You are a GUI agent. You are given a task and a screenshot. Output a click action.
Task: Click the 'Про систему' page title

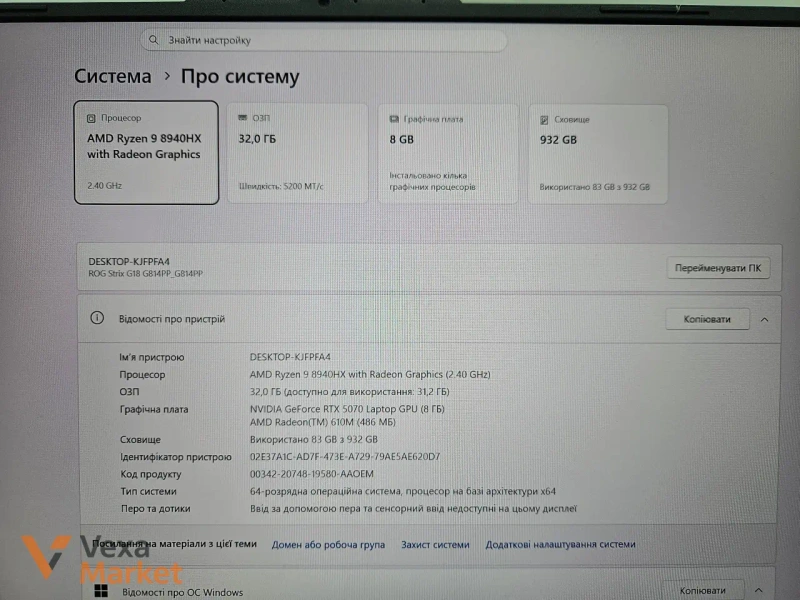pyautogui.click(x=240, y=77)
